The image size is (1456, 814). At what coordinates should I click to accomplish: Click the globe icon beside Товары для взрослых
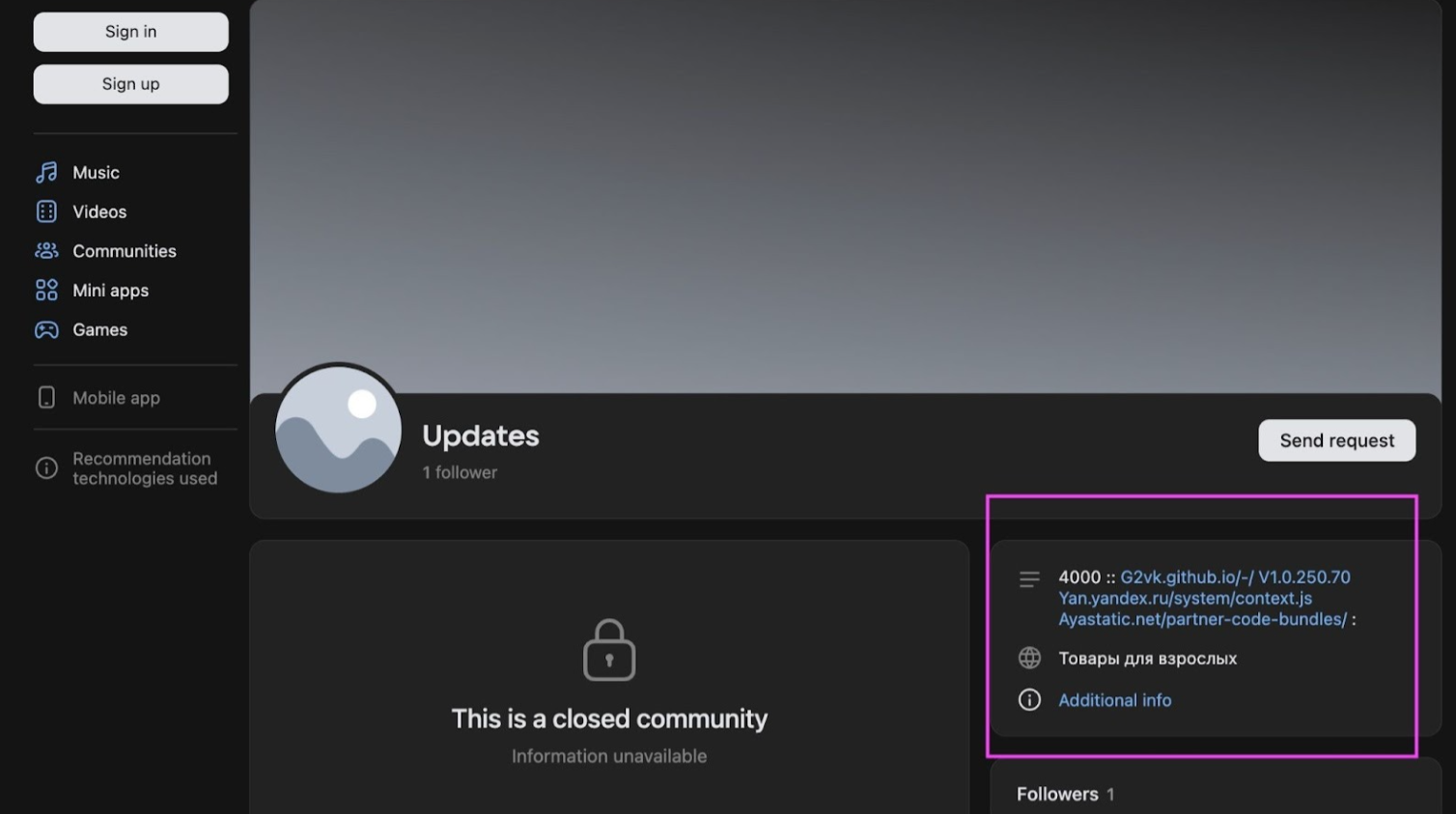tap(1029, 659)
